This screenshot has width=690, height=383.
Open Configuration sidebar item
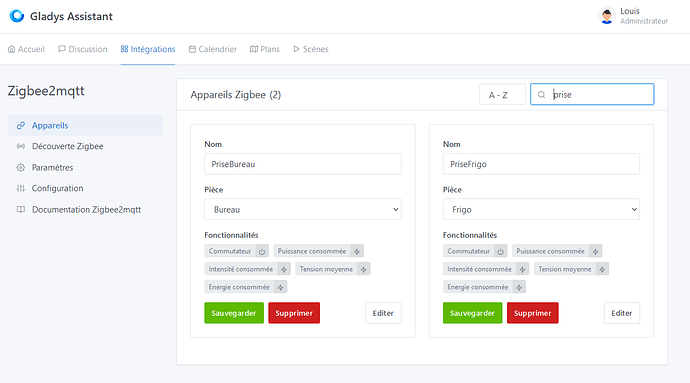85,188
